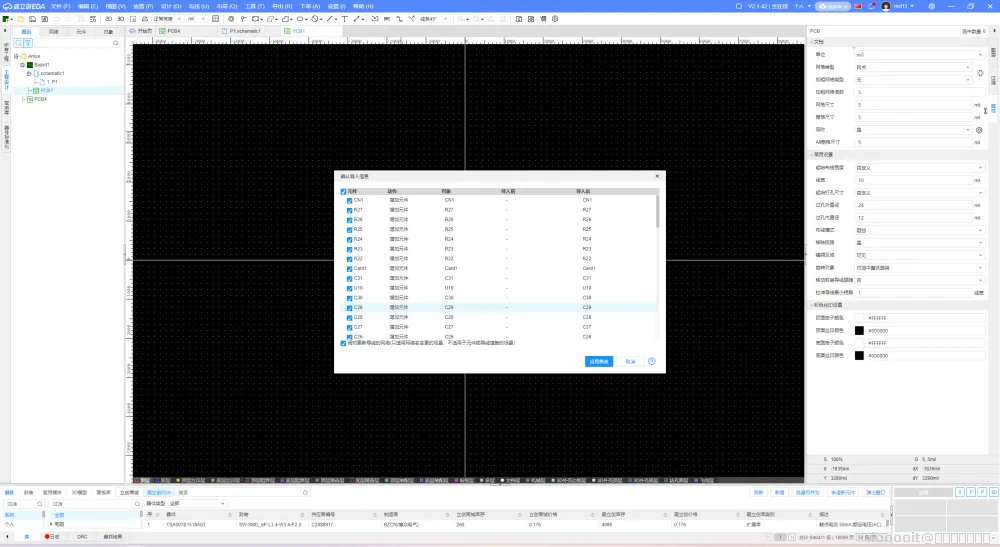Open the Edit (E) menu
This screenshot has height=547, width=1000.
click(87, 6)
